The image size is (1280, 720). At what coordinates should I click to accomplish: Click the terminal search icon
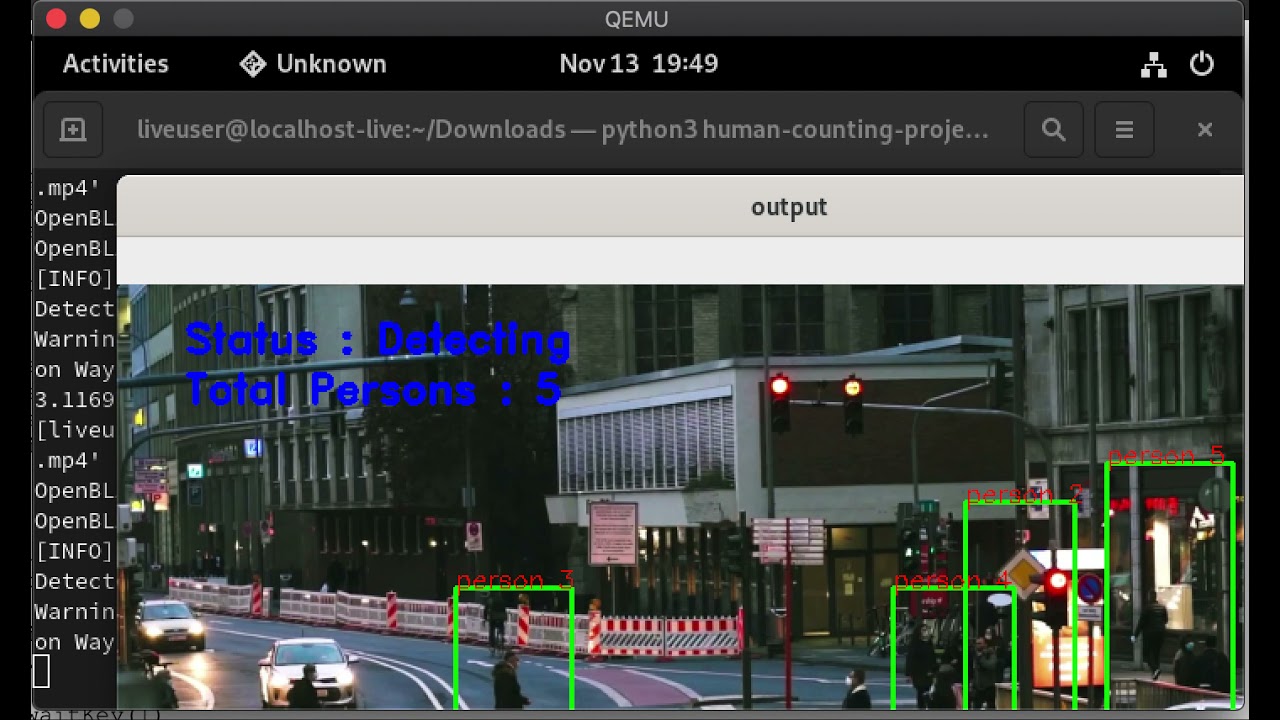tap(1053, 130)
